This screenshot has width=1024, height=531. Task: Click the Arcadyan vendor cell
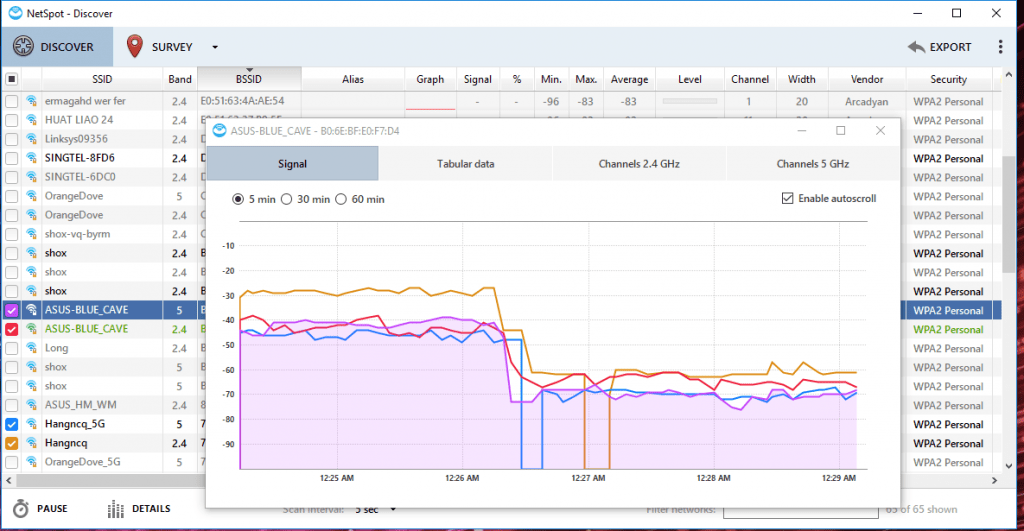coord(867,101)
